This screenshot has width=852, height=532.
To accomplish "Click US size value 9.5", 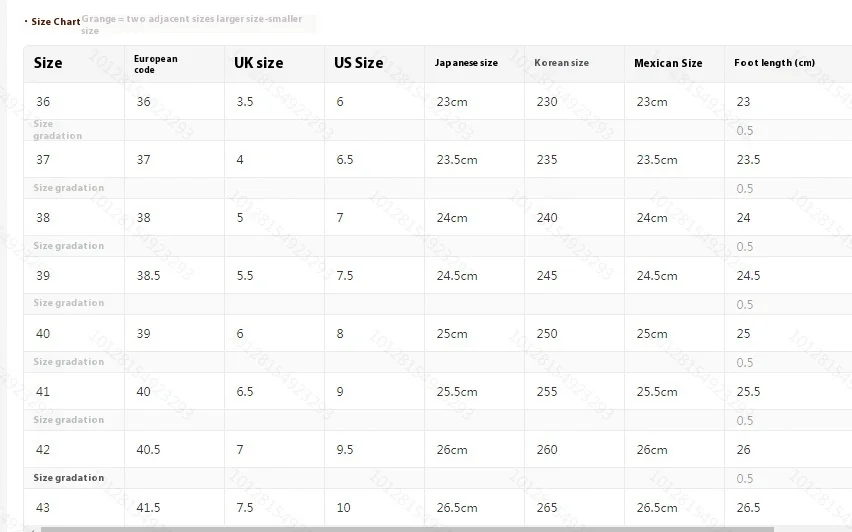I will coord(345,449).
